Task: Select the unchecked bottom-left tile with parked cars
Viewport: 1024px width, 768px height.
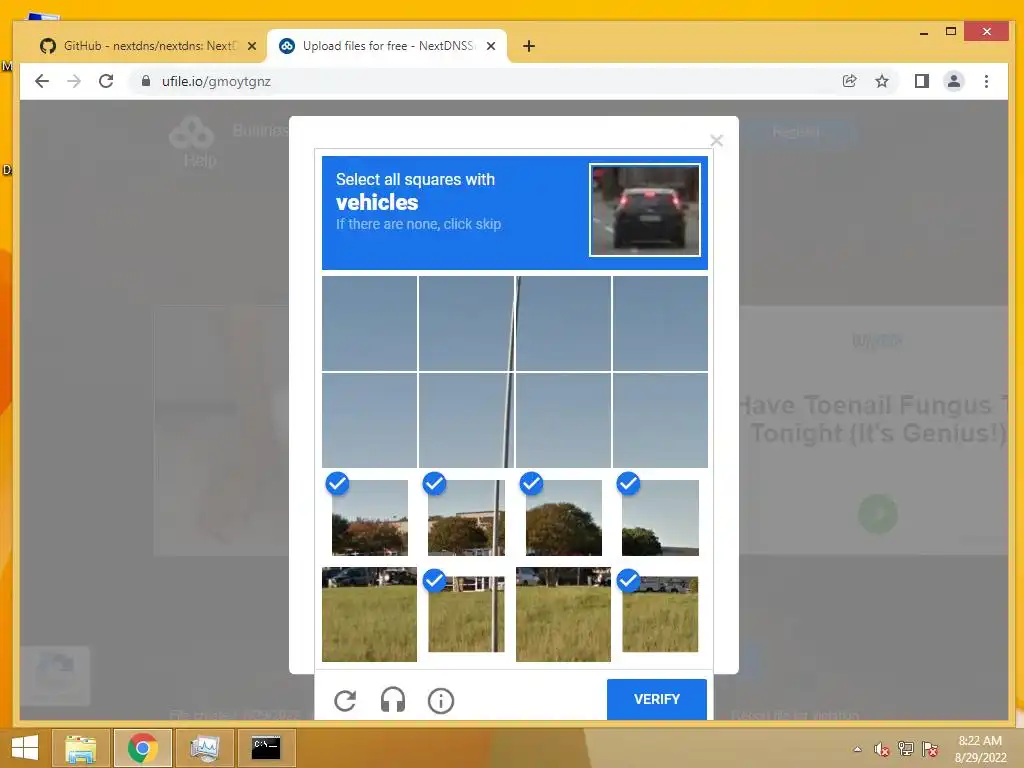Action: pyautogui.click(x=370, y=615)
